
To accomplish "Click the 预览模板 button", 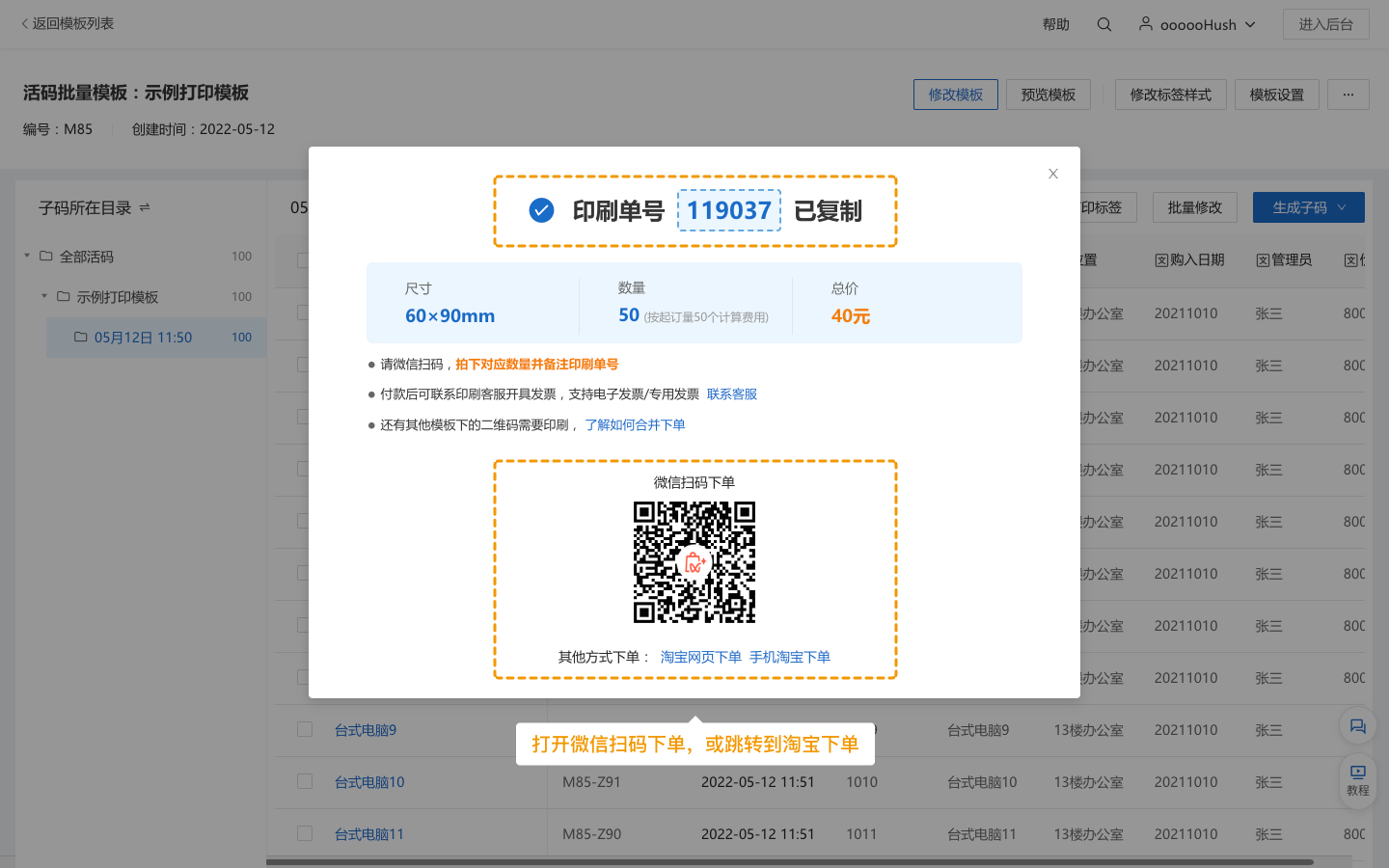I will (1049, 95).
